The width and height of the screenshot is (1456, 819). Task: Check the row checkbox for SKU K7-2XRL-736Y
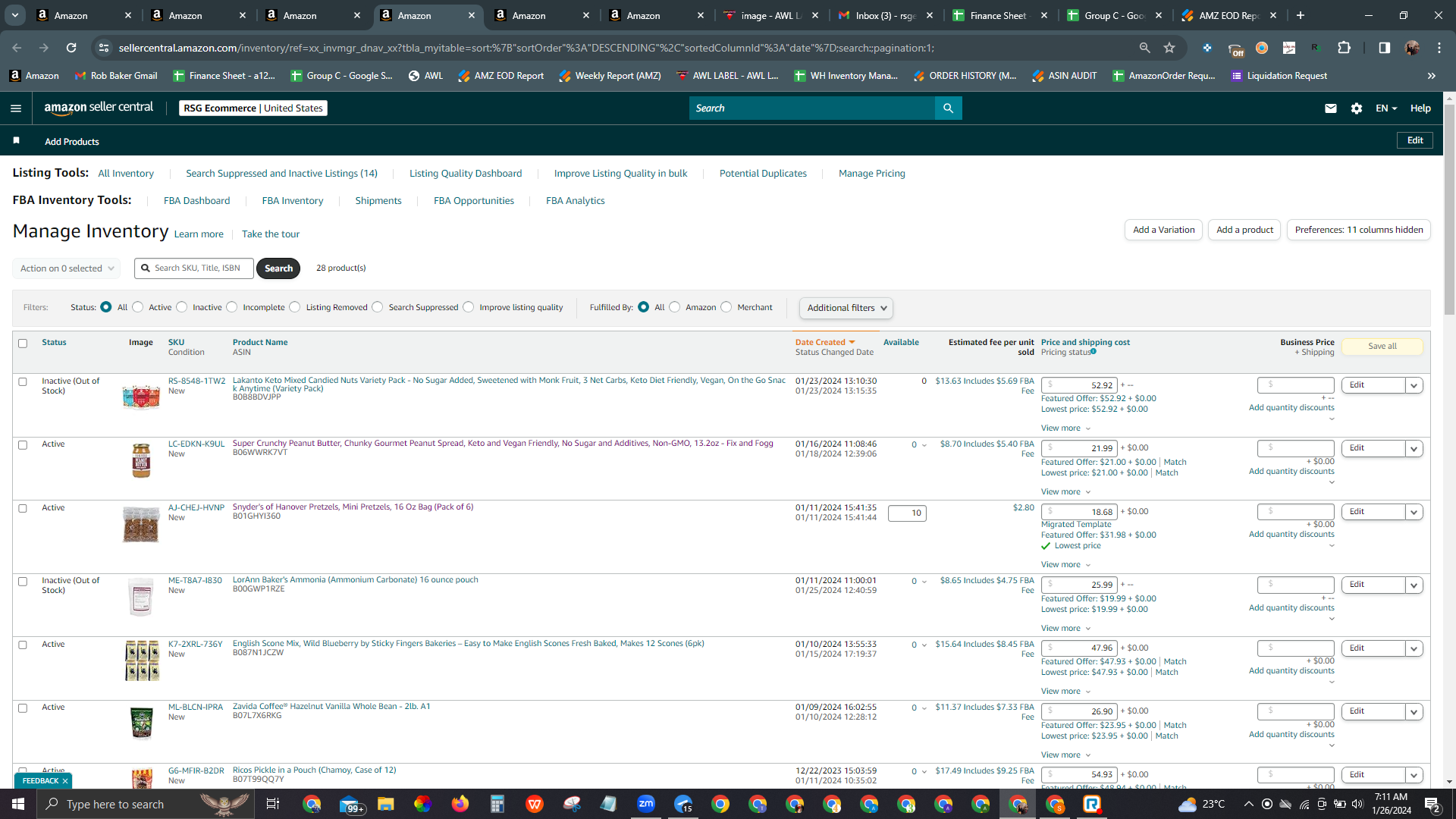(x=23, y=645)
